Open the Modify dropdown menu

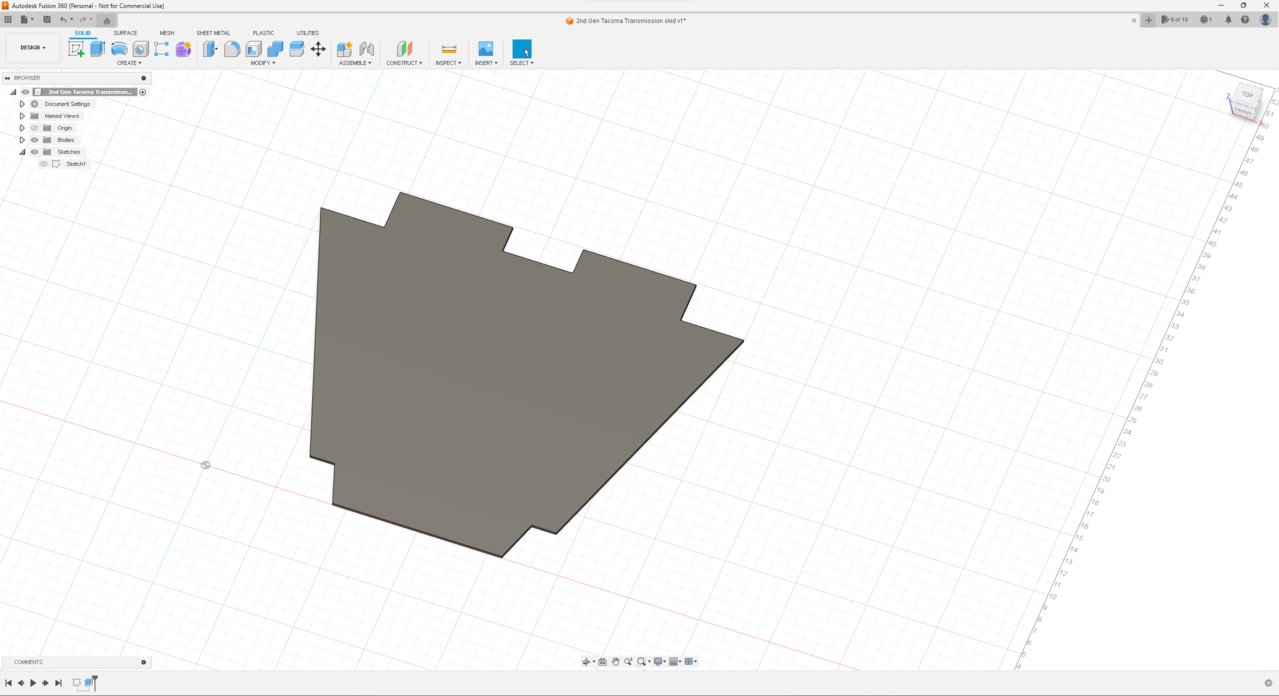click(262, 63)
